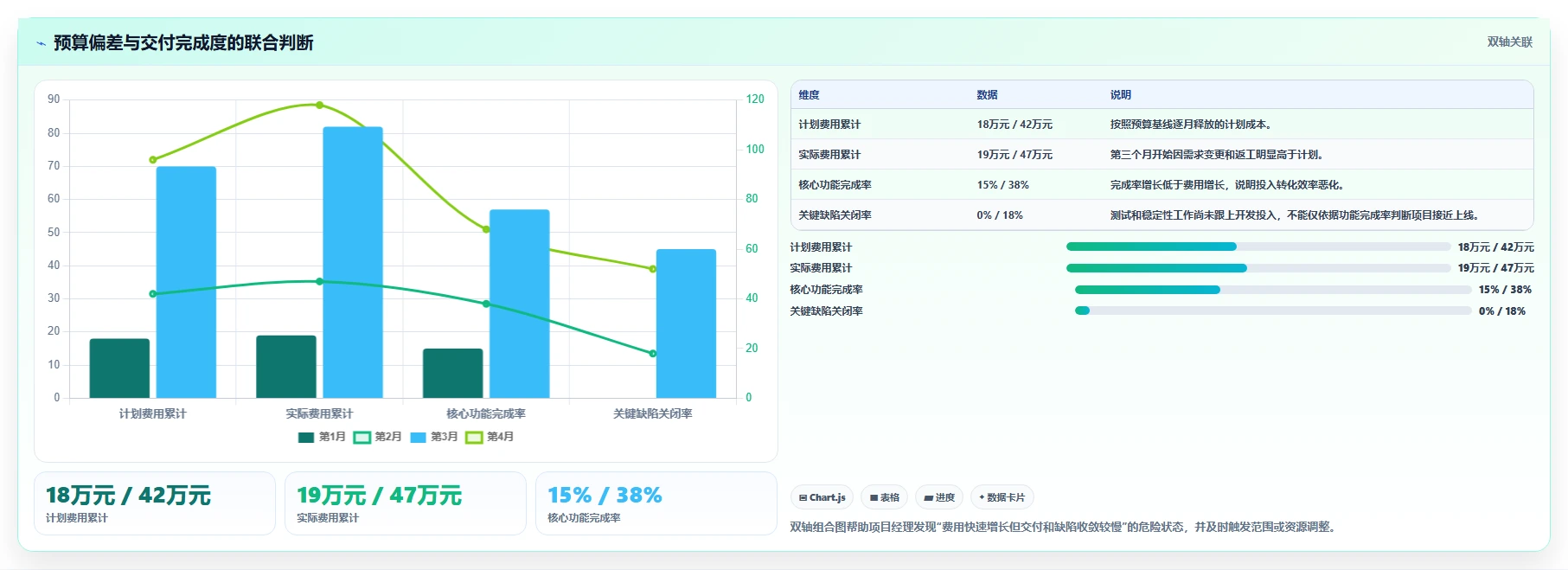Click the 18万元 / 42万元 progress value label

point(1496,247)
